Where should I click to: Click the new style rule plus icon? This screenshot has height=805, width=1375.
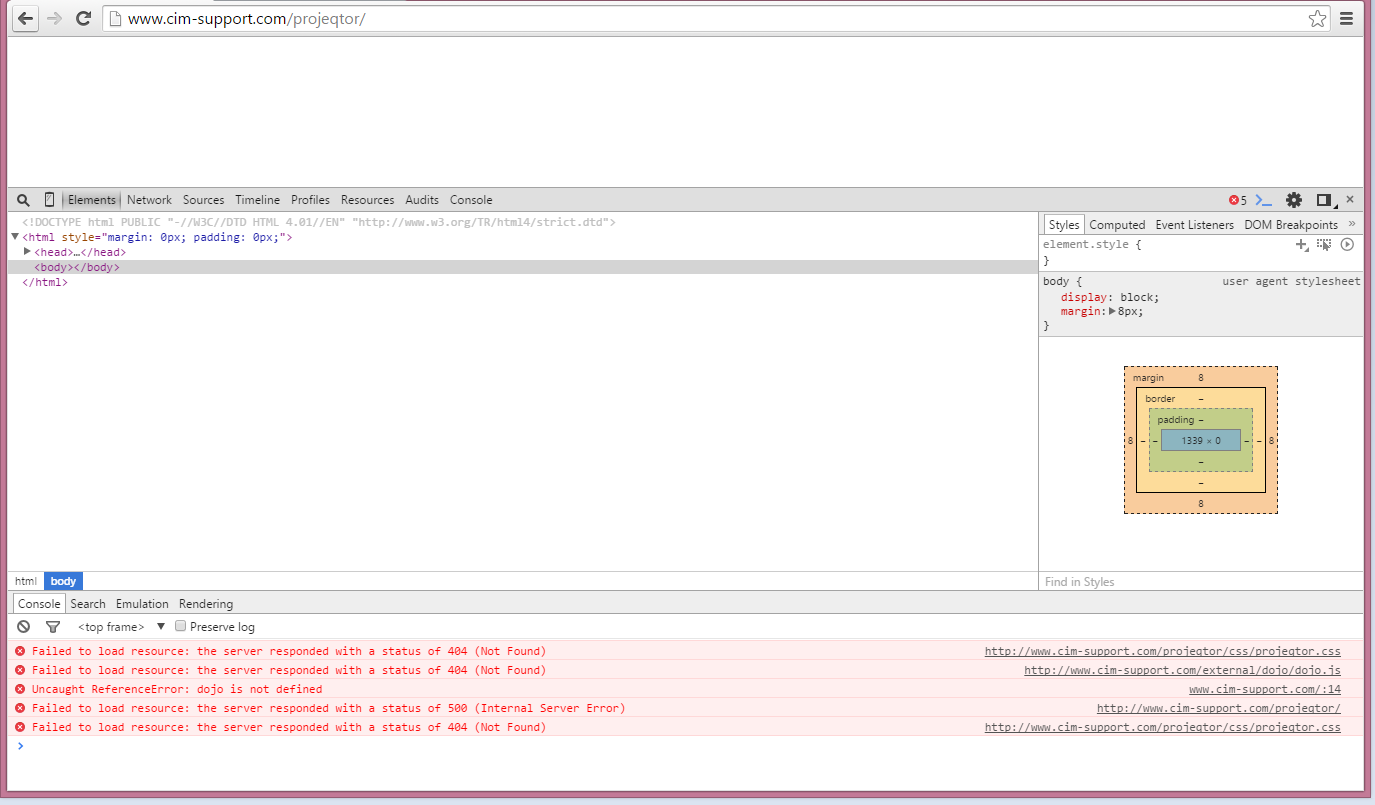pos(1301,244)
